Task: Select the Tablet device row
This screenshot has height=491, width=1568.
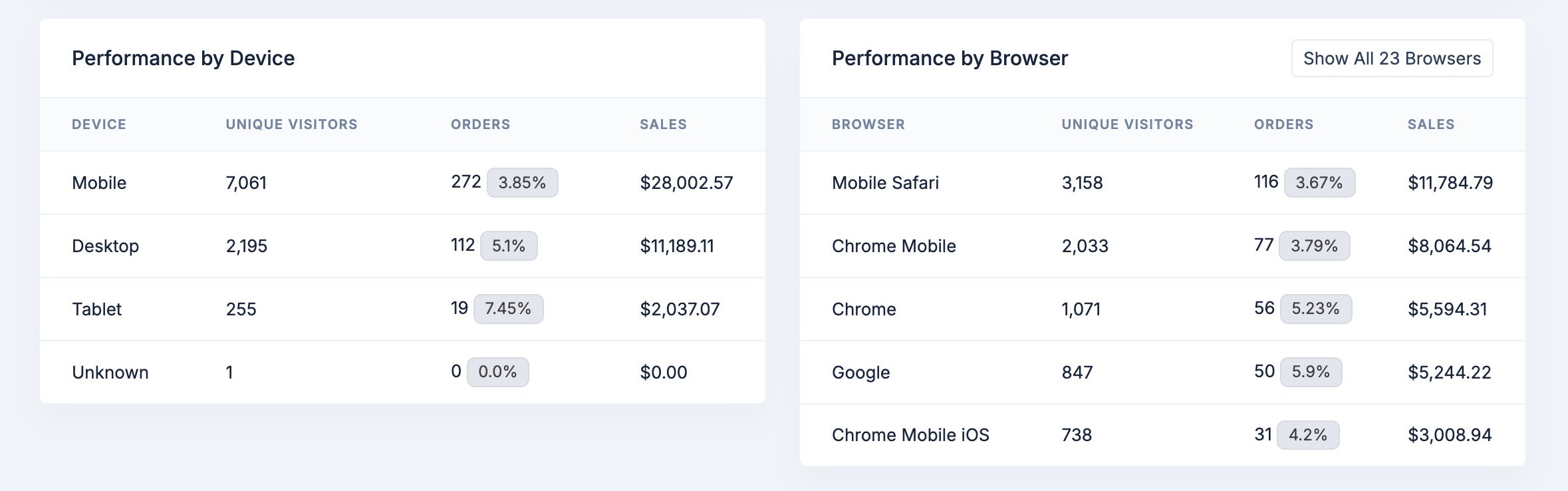Action: pyautogui.click(x=402, y=309)
